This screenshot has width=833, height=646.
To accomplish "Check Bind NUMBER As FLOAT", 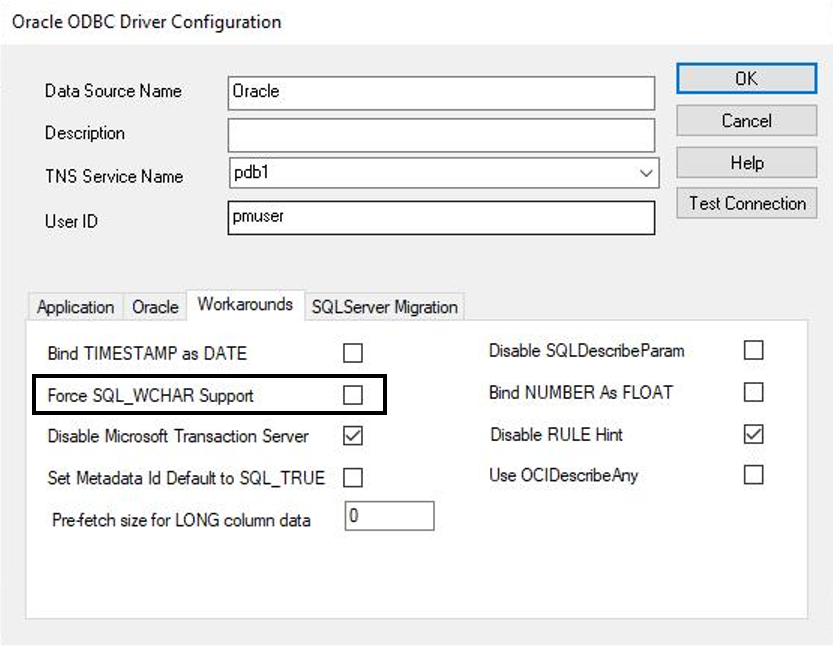I will (x=753, y=392).
